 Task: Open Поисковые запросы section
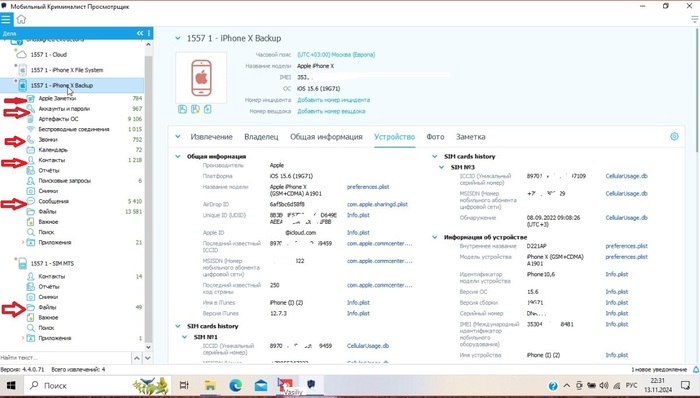click(65, 181)
